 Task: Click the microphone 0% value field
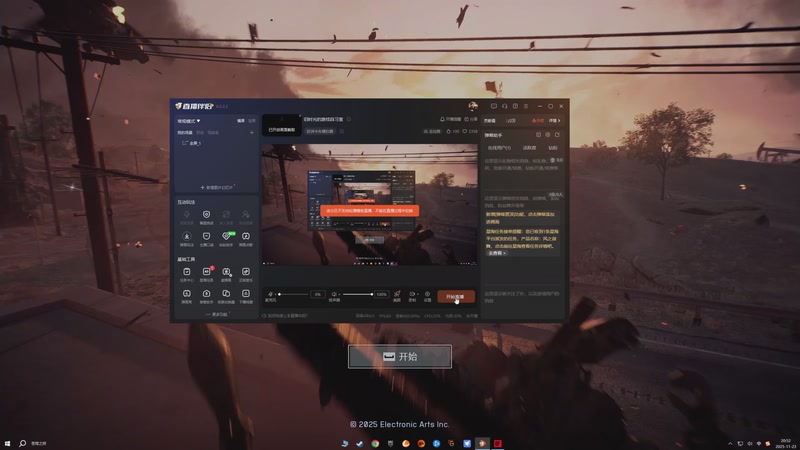317,294
